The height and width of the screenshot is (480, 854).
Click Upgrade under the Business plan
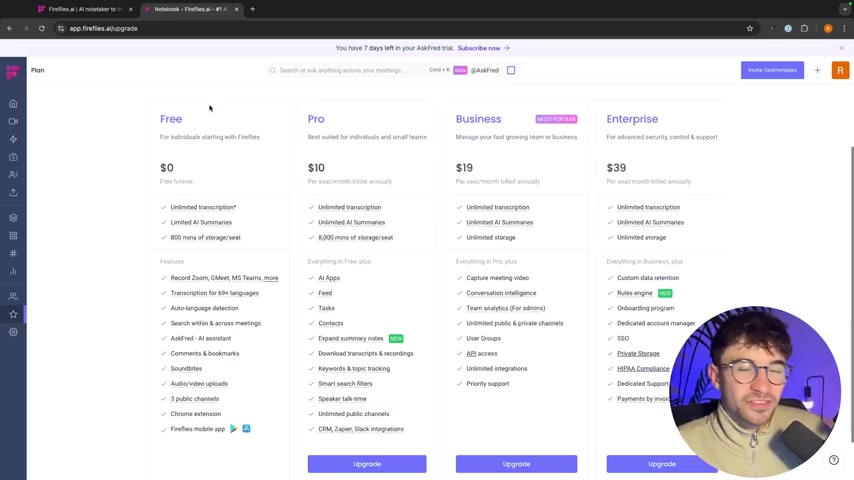tap(516, 464)
